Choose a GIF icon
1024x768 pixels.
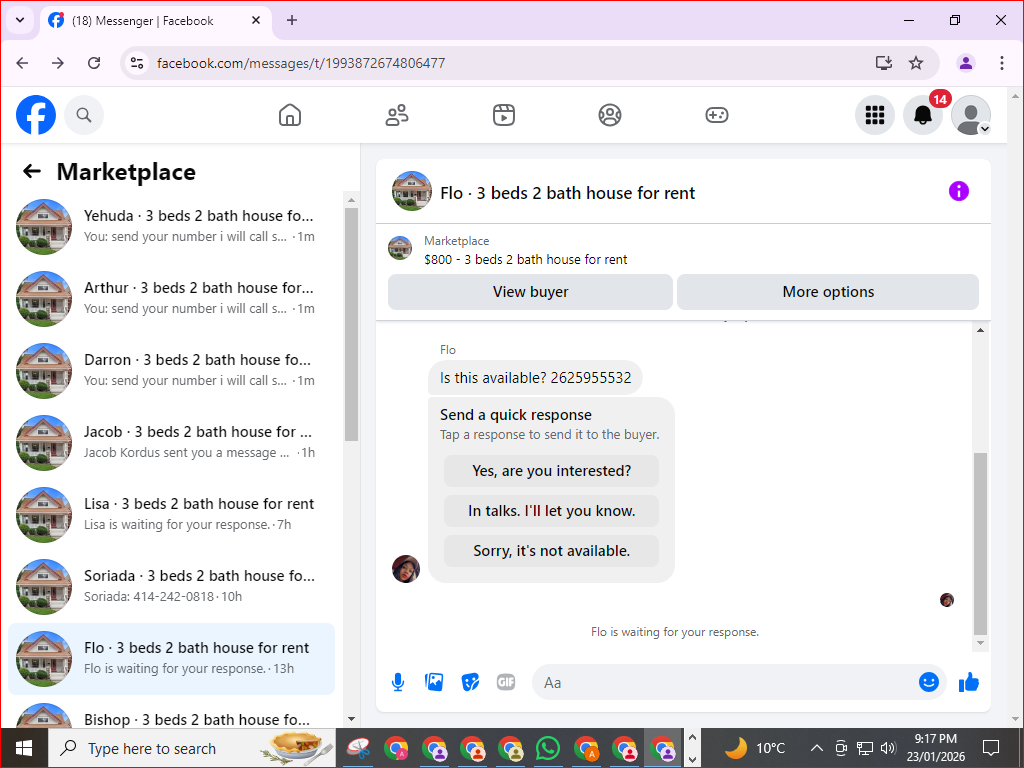tap(506, 682)
